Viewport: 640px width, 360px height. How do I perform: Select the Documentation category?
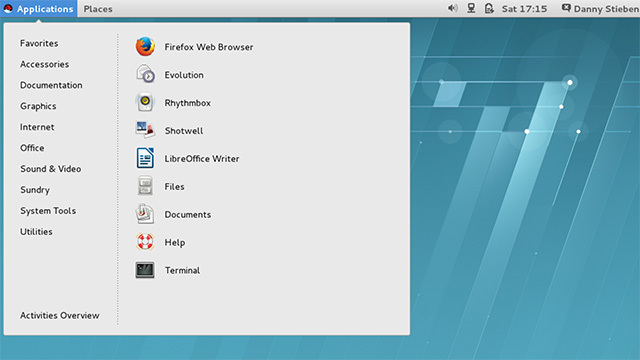51,85
